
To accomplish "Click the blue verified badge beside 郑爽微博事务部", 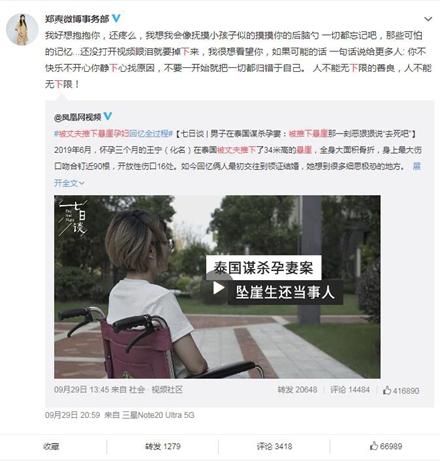I will pyautogui.click(x=116, y=18).
